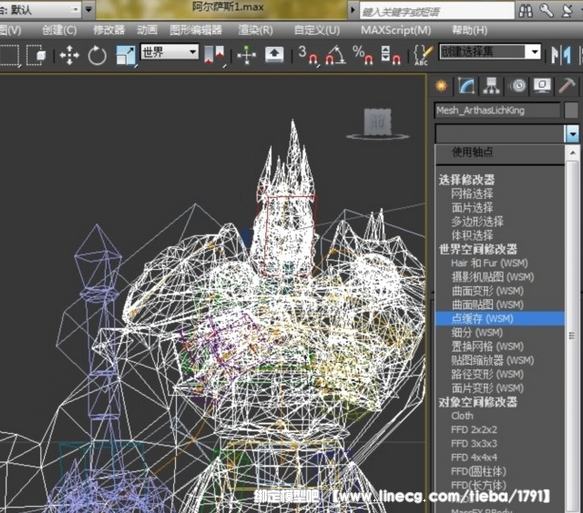Choose 面片变形 (WSM) modifier
Viewport: 583px width, 513px height.
coord(487,388)
